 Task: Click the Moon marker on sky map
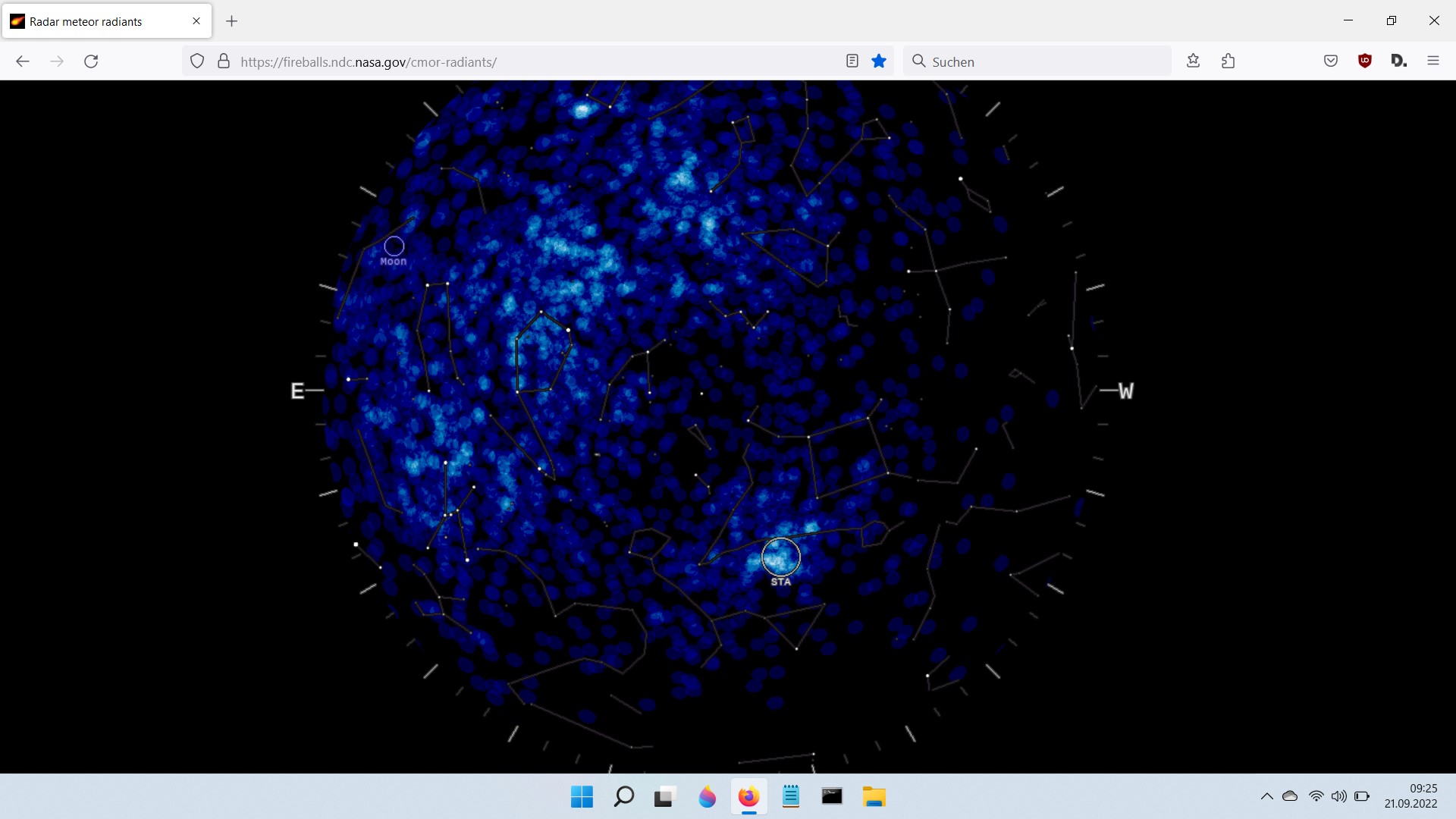click(394, 246)
